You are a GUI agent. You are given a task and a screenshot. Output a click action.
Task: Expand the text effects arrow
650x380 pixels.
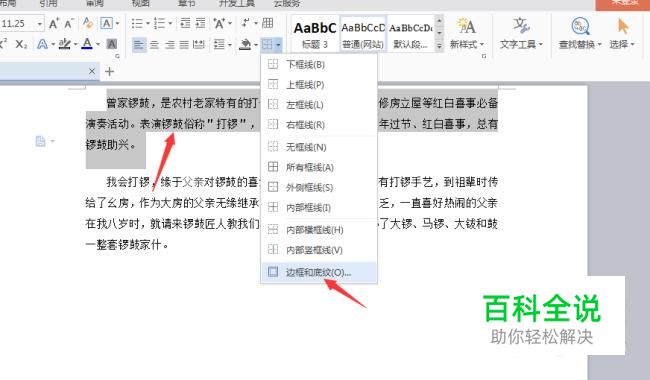pos(53,44)
